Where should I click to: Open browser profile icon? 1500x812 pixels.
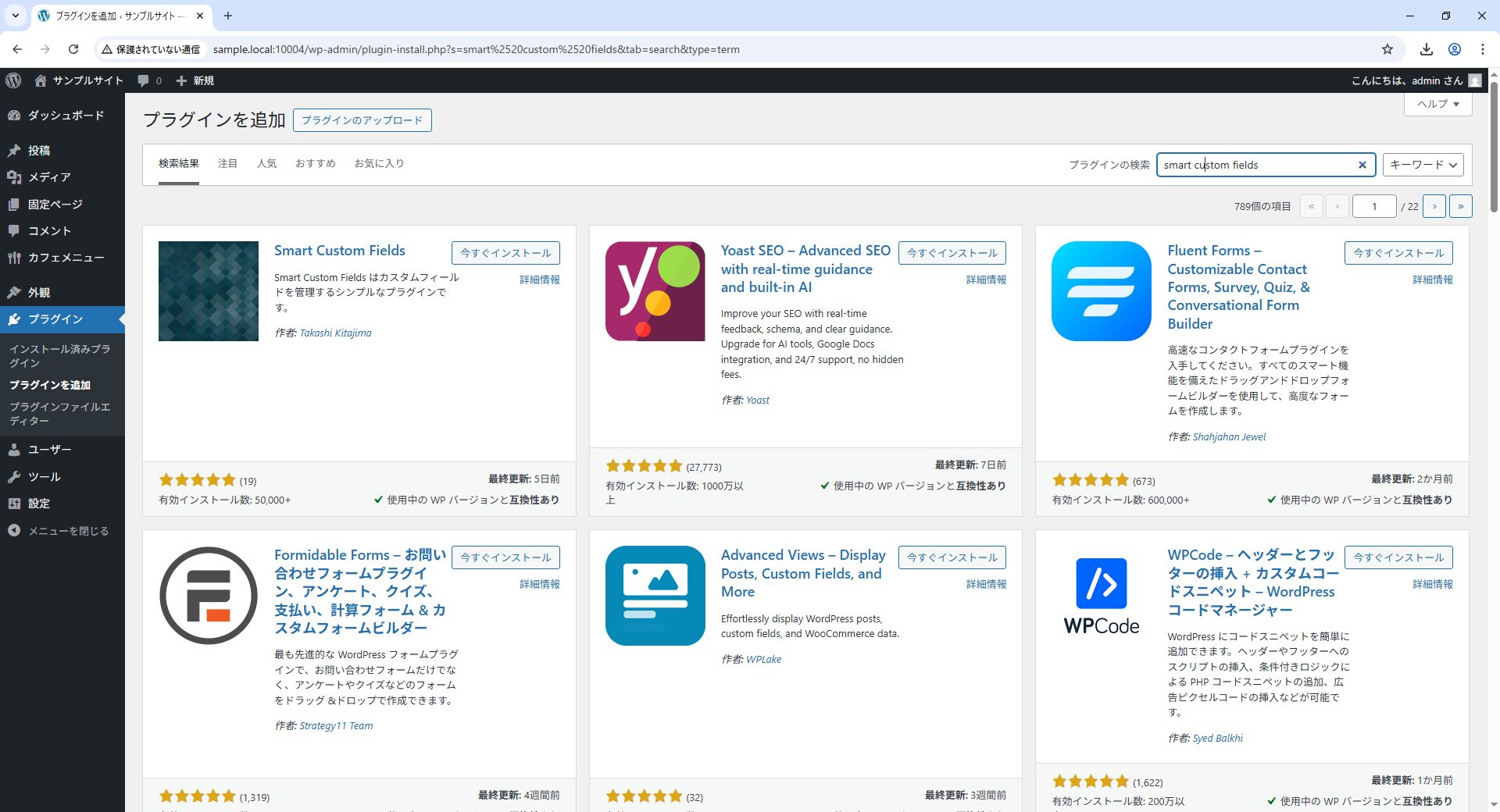pyautogui.click(x=1455, y=49)
